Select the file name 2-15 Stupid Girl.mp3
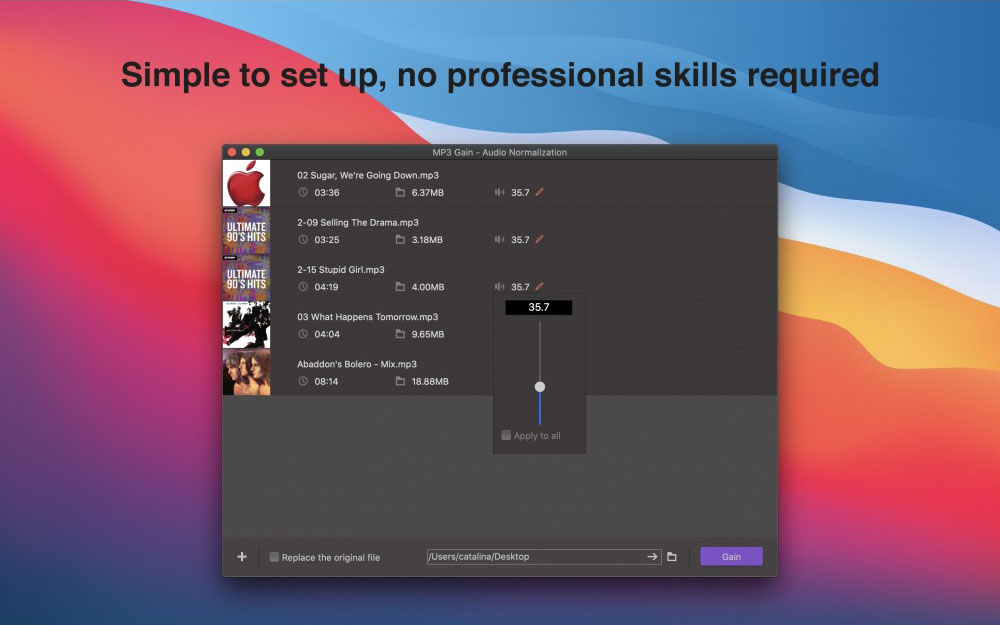The image size is (1000, 625). 341,270
